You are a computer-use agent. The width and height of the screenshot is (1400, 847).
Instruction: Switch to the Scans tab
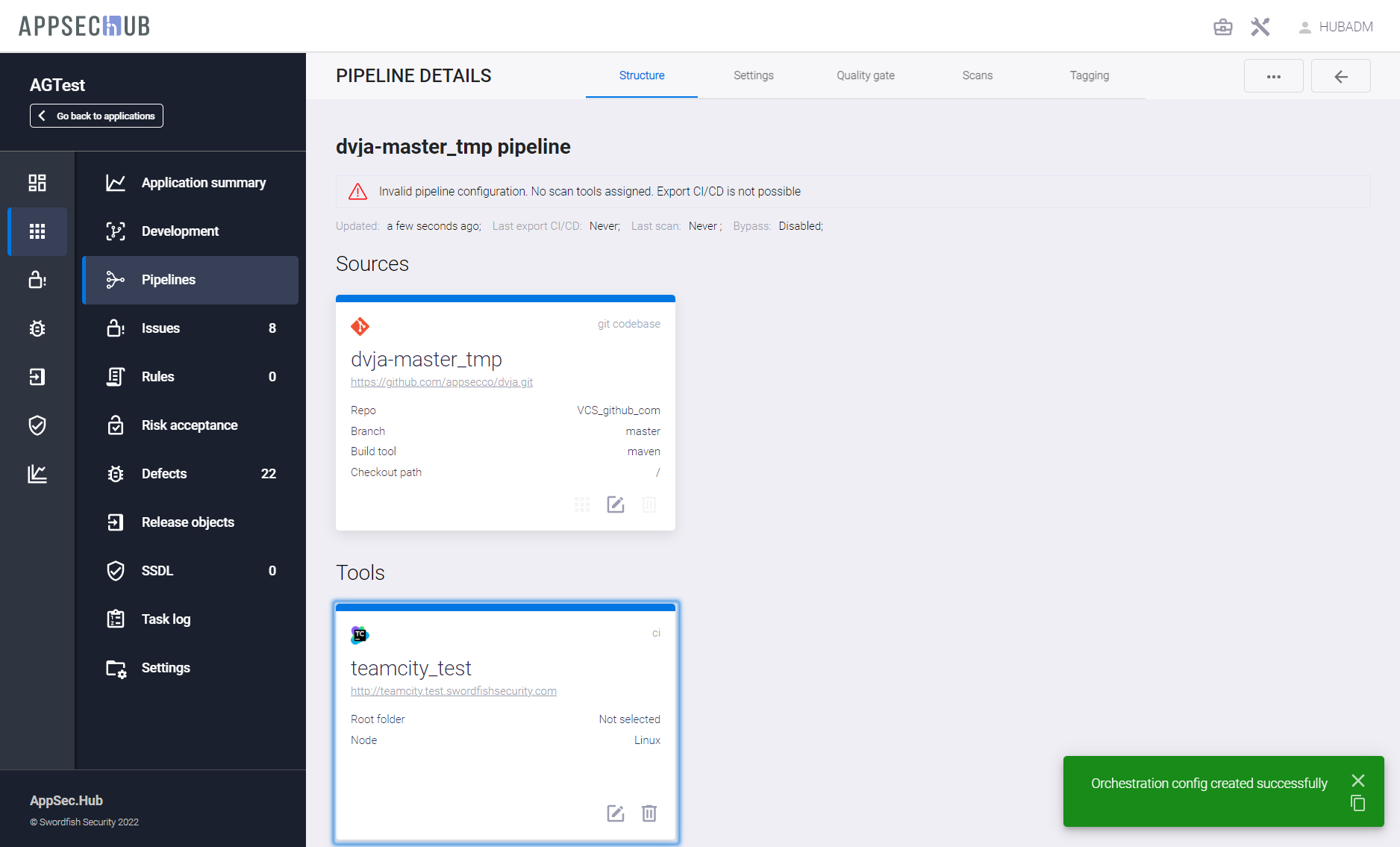click(977, 75)
